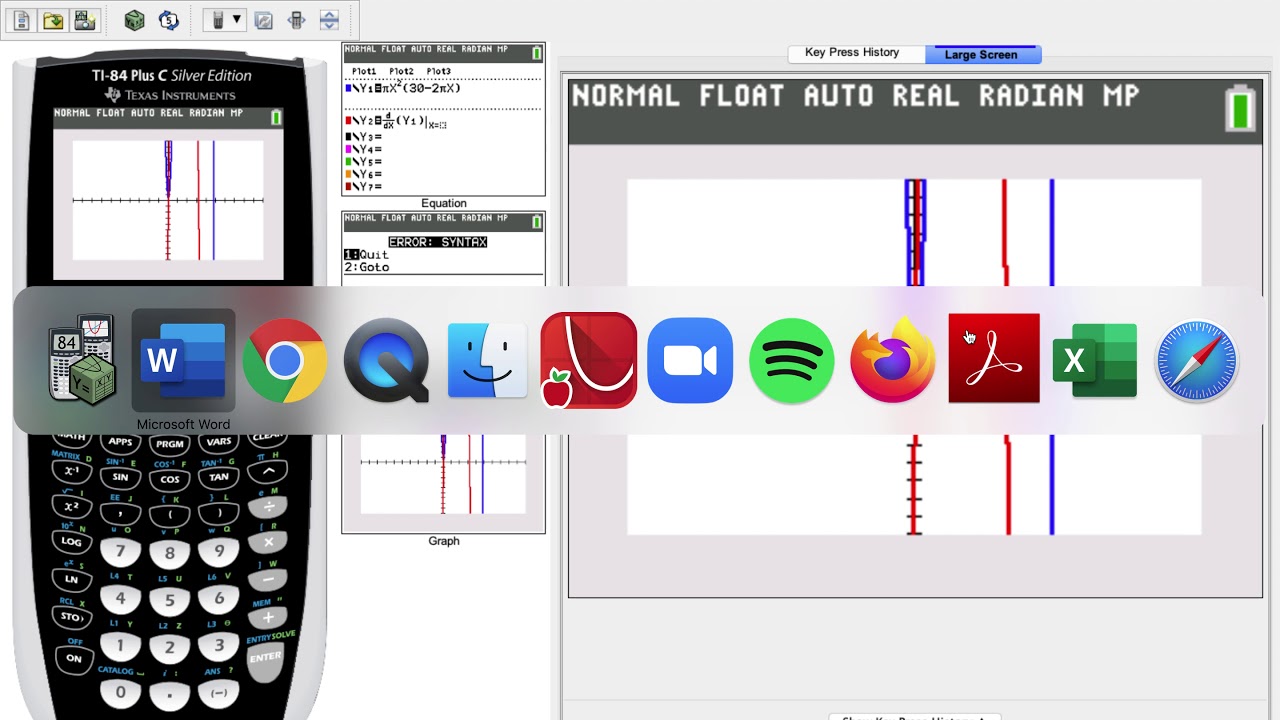Switch to Spotify in app switcher
This screenshot has width=1280, height=720.
tap(792, 361)
